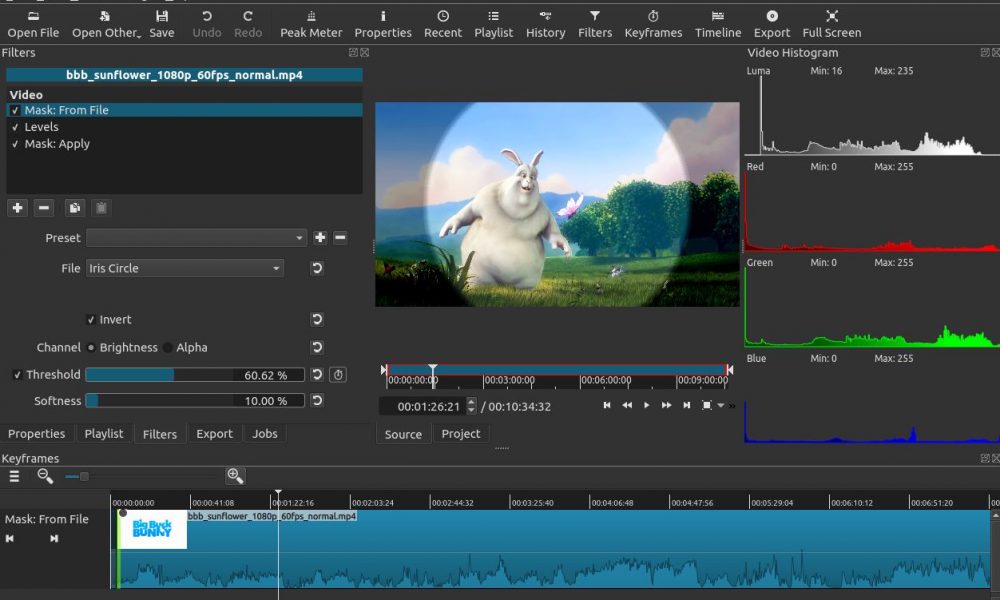Seek to next keyframe for Mask: From File
1000x600 pixels.
coord(54,539)
